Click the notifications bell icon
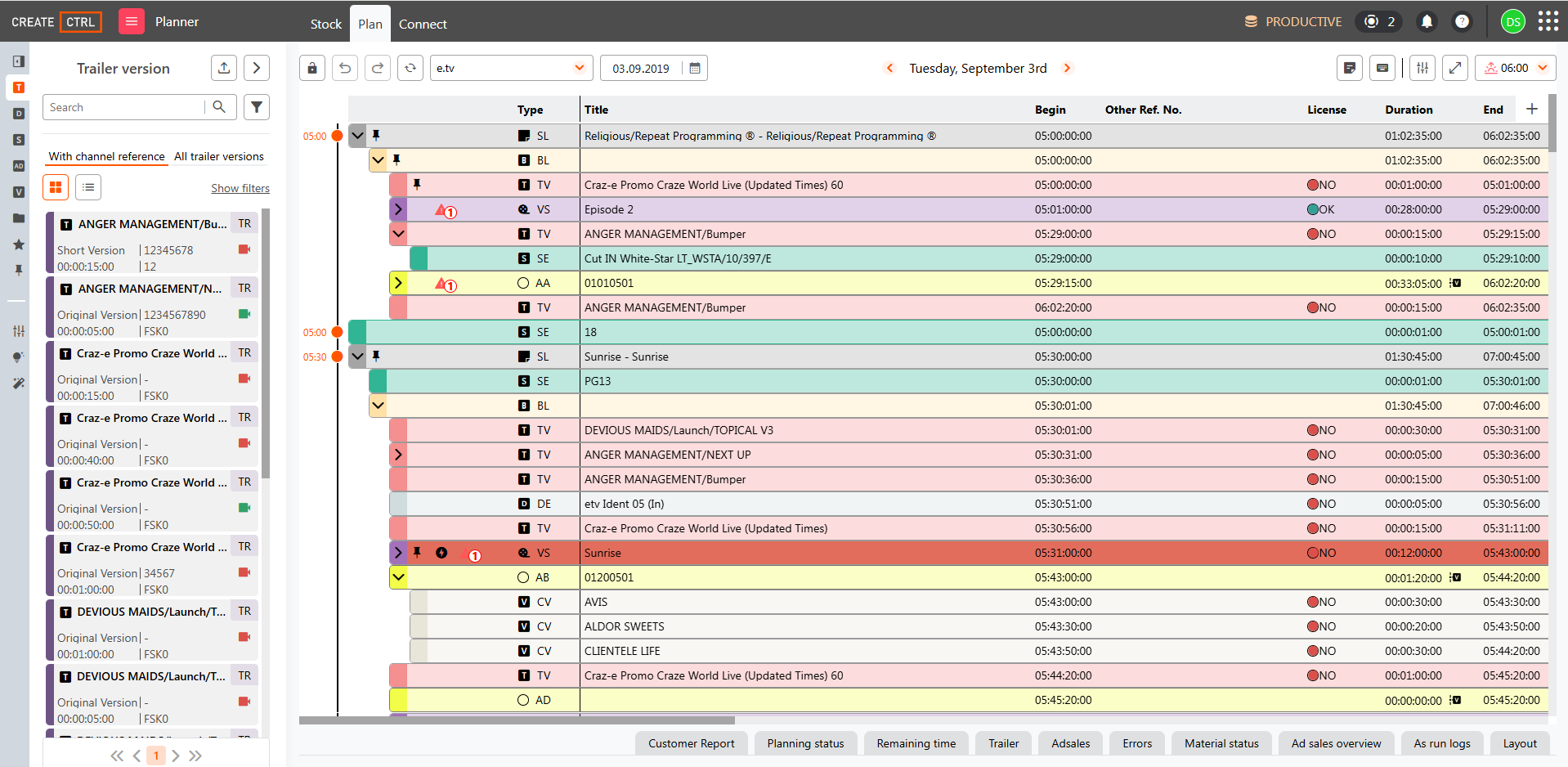 tap(1427, 21)
